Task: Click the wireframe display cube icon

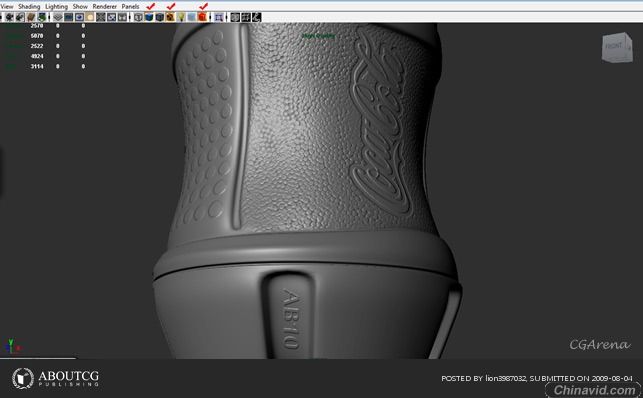Action: (138, 17)
